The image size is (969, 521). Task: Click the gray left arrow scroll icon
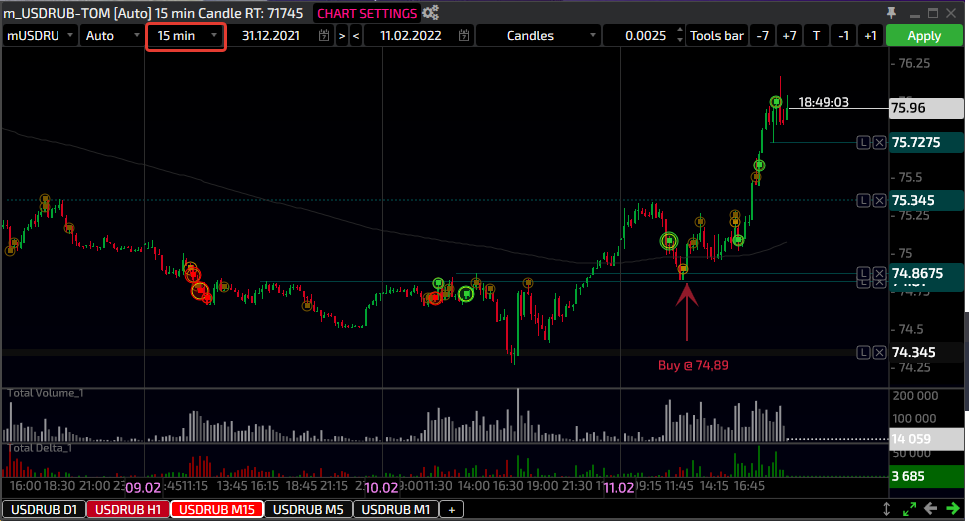click(931, 509)
